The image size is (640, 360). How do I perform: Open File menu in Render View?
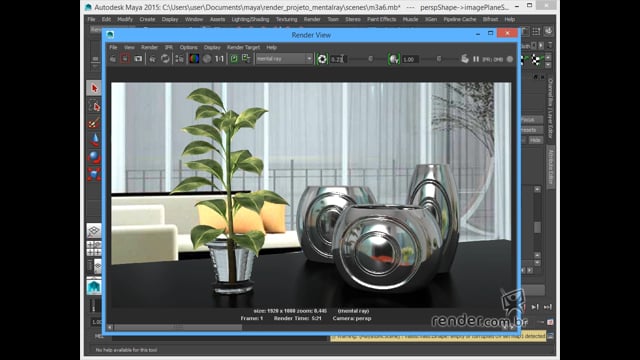(113, 47)
